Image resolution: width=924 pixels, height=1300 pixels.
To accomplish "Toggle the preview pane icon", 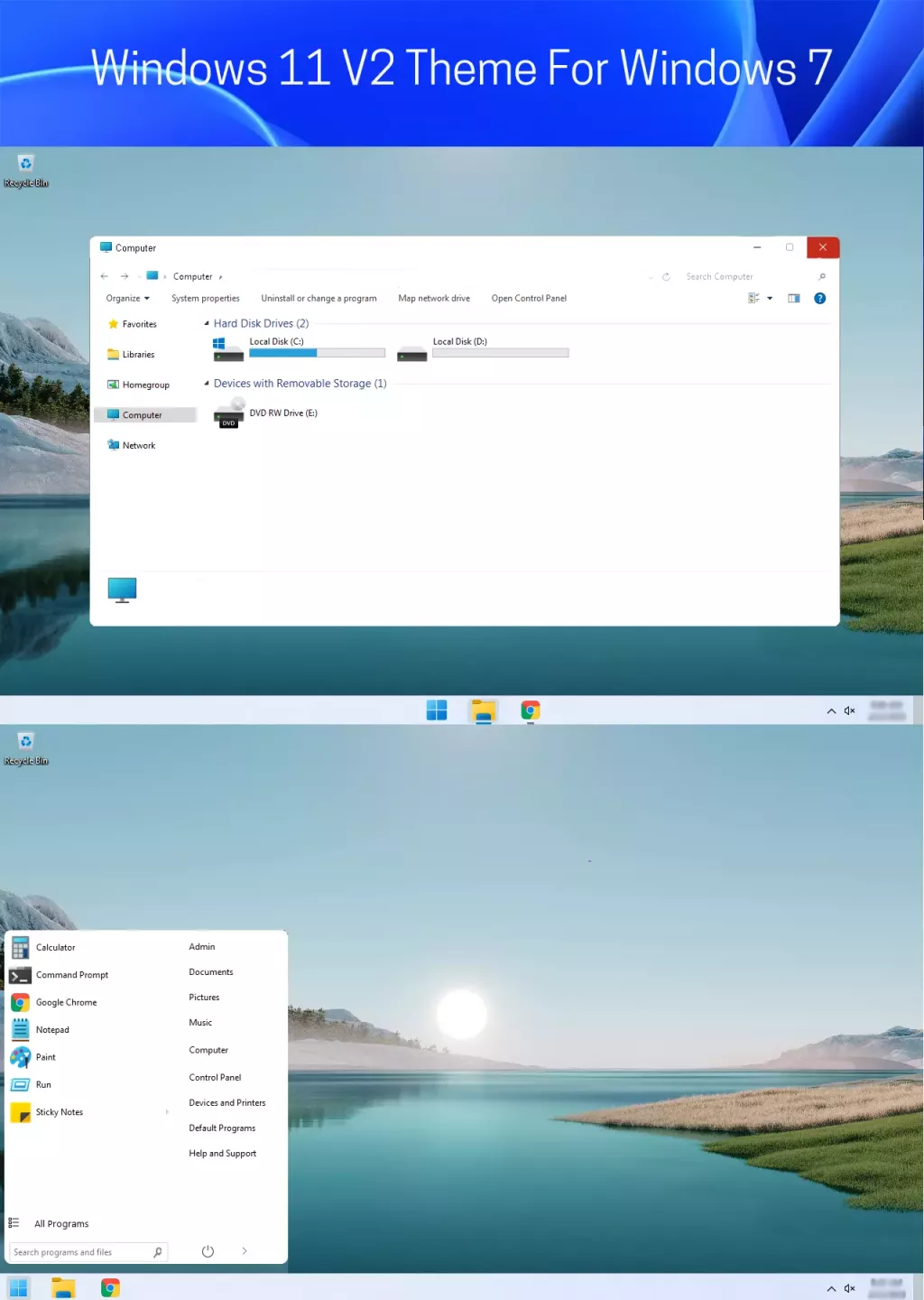I will pos(794,298).
